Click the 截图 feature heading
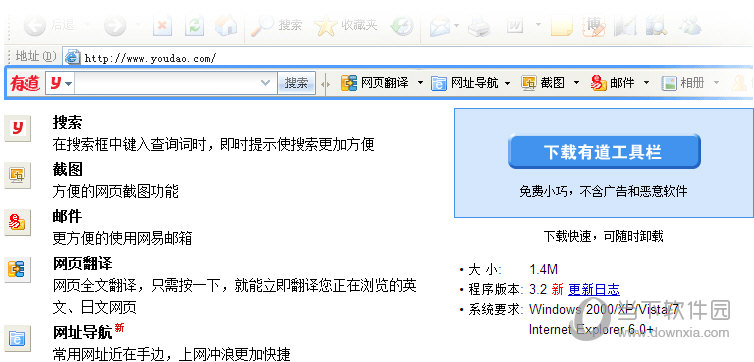This screenshot has width=754, height=362. (67, 169)
